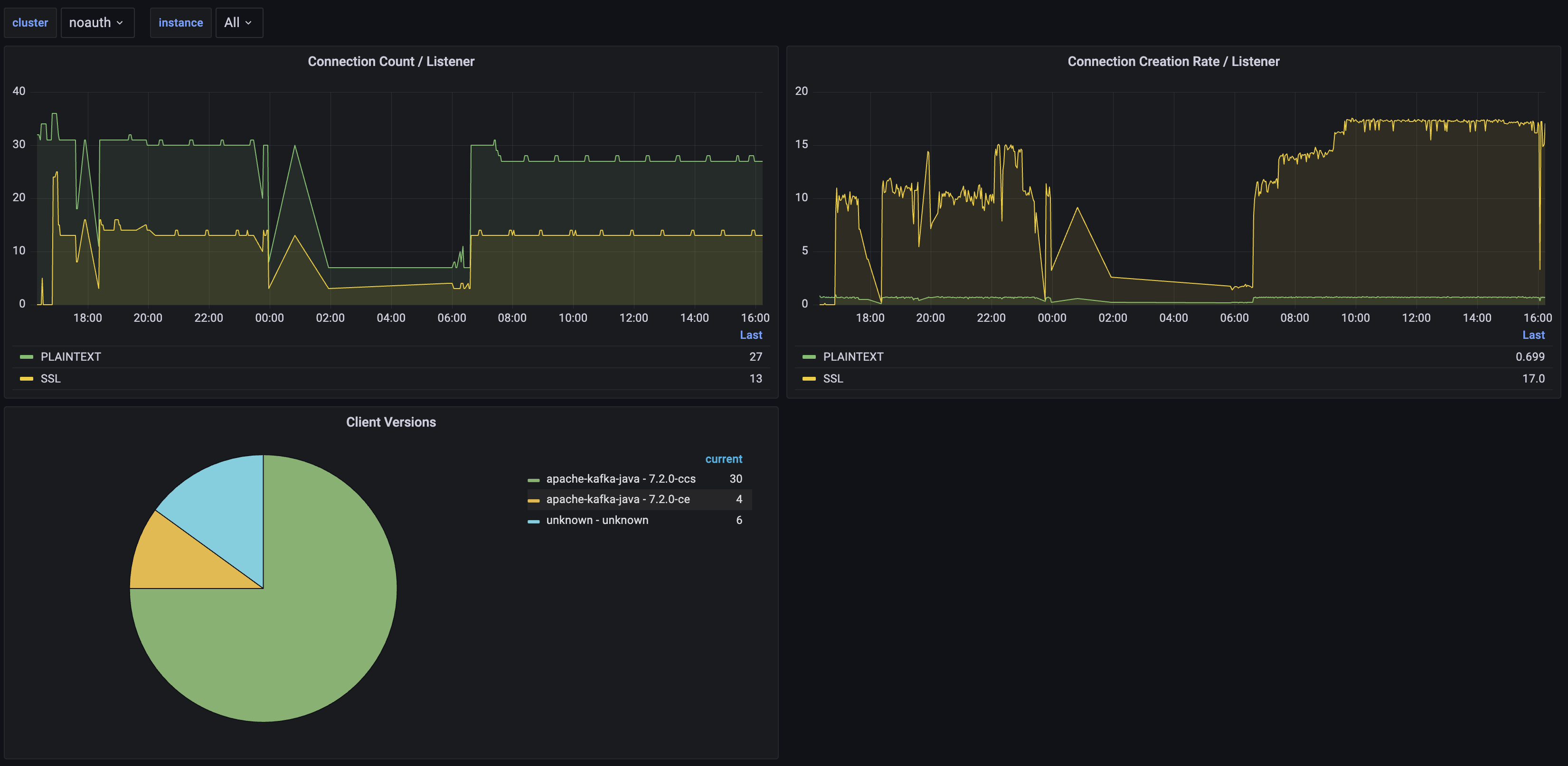Click value 27 in Connection Count legend
Viewport: 1568px width, 766px height.
click(x=756, y=356)
